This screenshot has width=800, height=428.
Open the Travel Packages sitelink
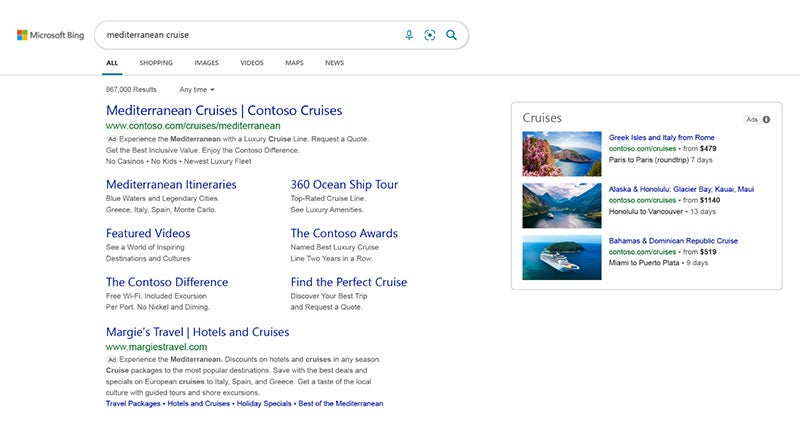[133, 404]
